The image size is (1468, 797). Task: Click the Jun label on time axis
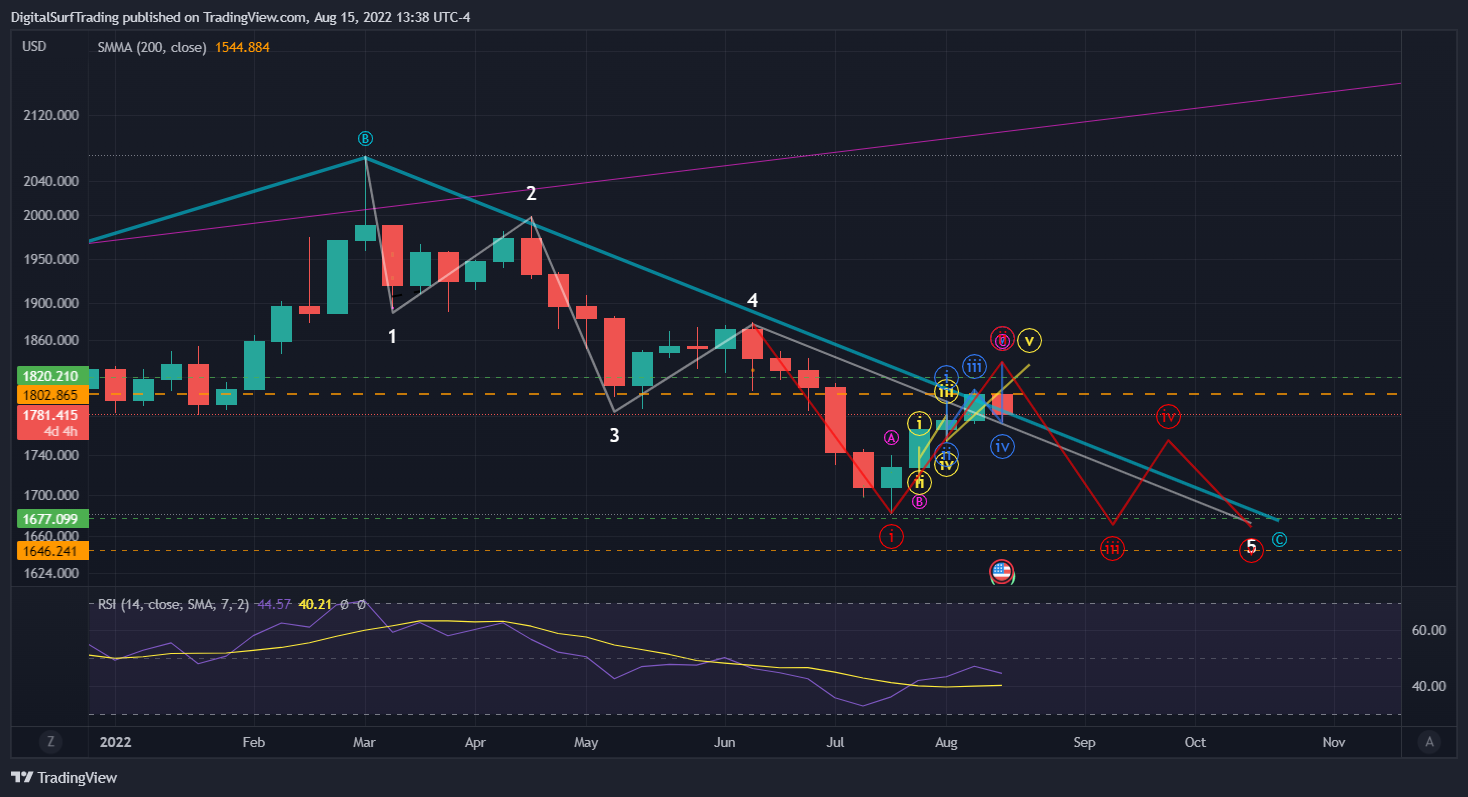[725, 742]
